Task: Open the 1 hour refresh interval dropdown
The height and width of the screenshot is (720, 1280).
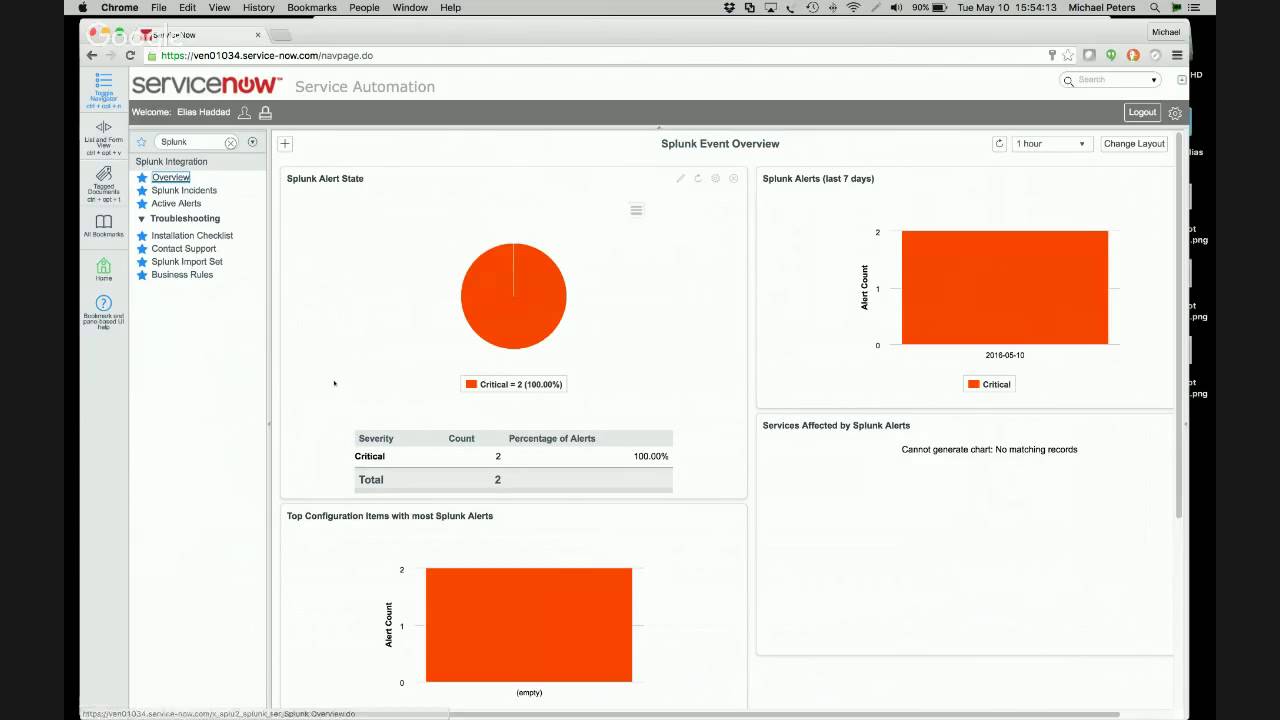Action: (x=1051, y=144)
